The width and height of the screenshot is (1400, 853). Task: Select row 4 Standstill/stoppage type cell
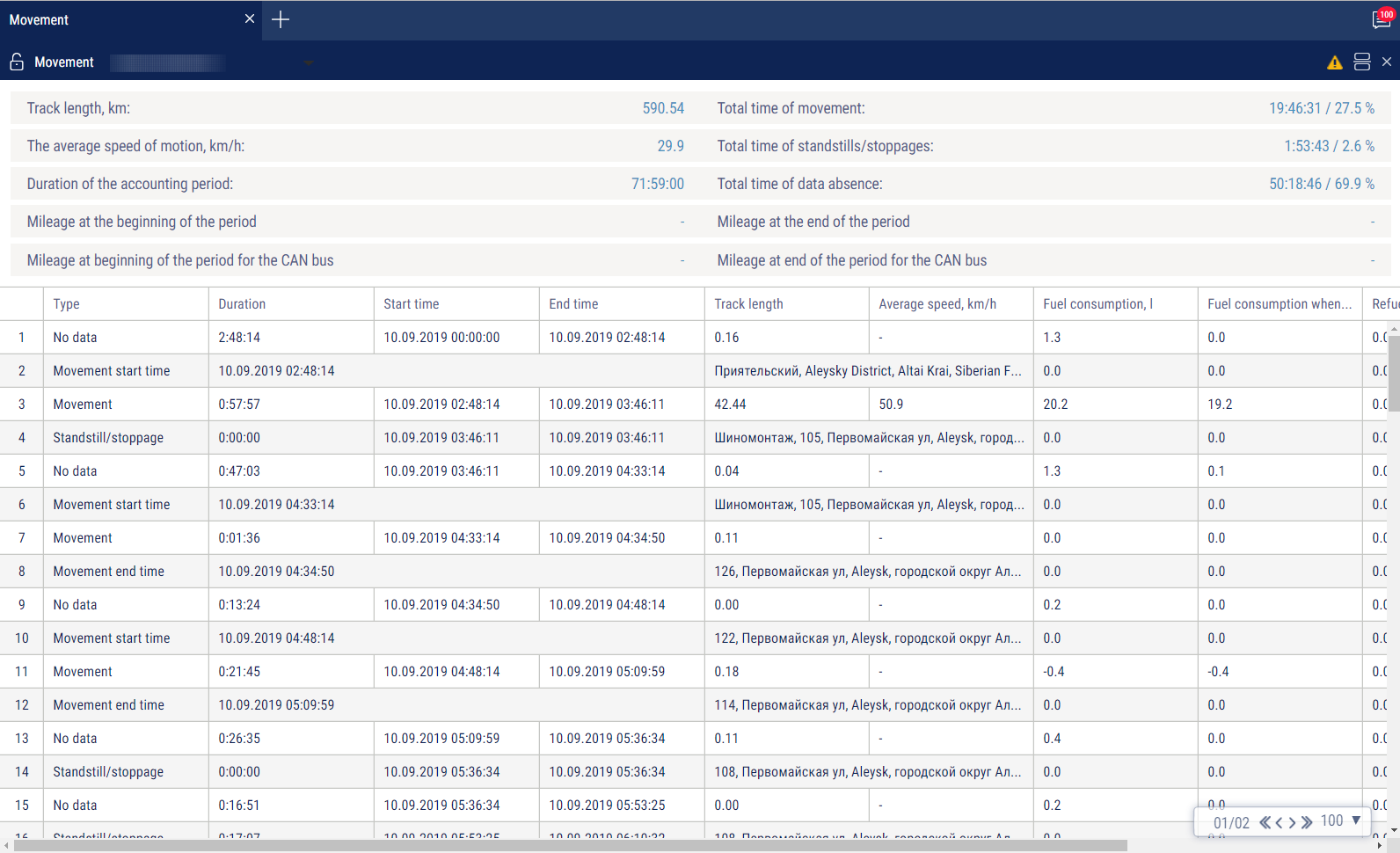click(x=126, y=438)
